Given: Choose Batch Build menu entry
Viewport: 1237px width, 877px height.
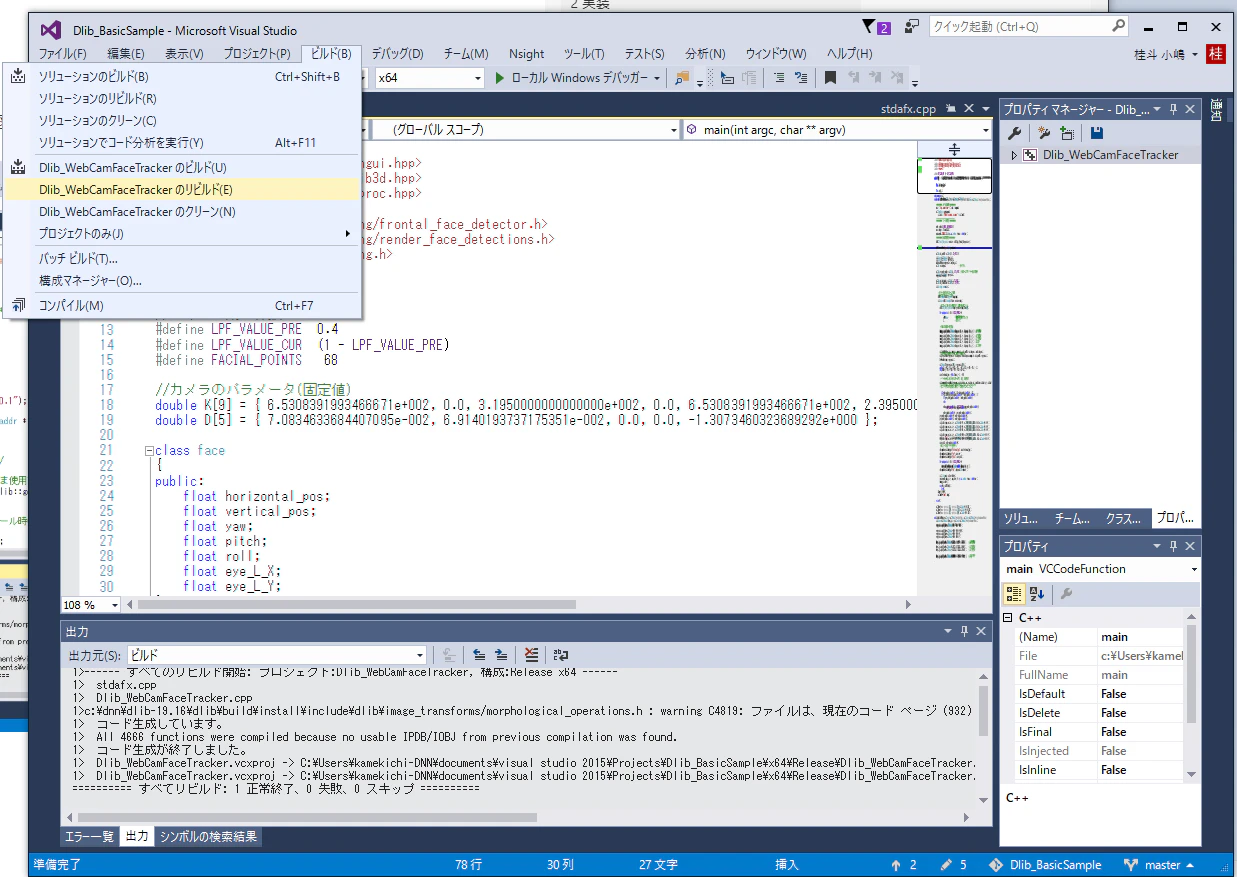Looking at the screenshot, I should (182, 258).
